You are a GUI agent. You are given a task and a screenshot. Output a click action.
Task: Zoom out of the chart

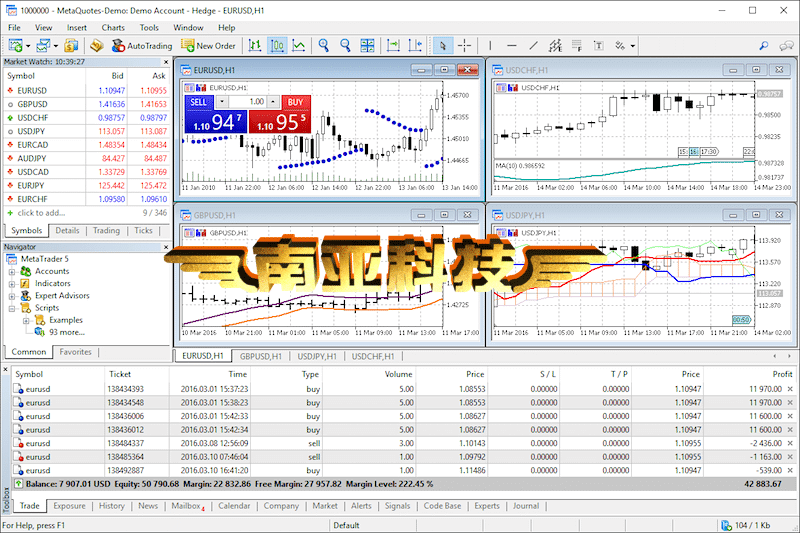click(345, 45)
